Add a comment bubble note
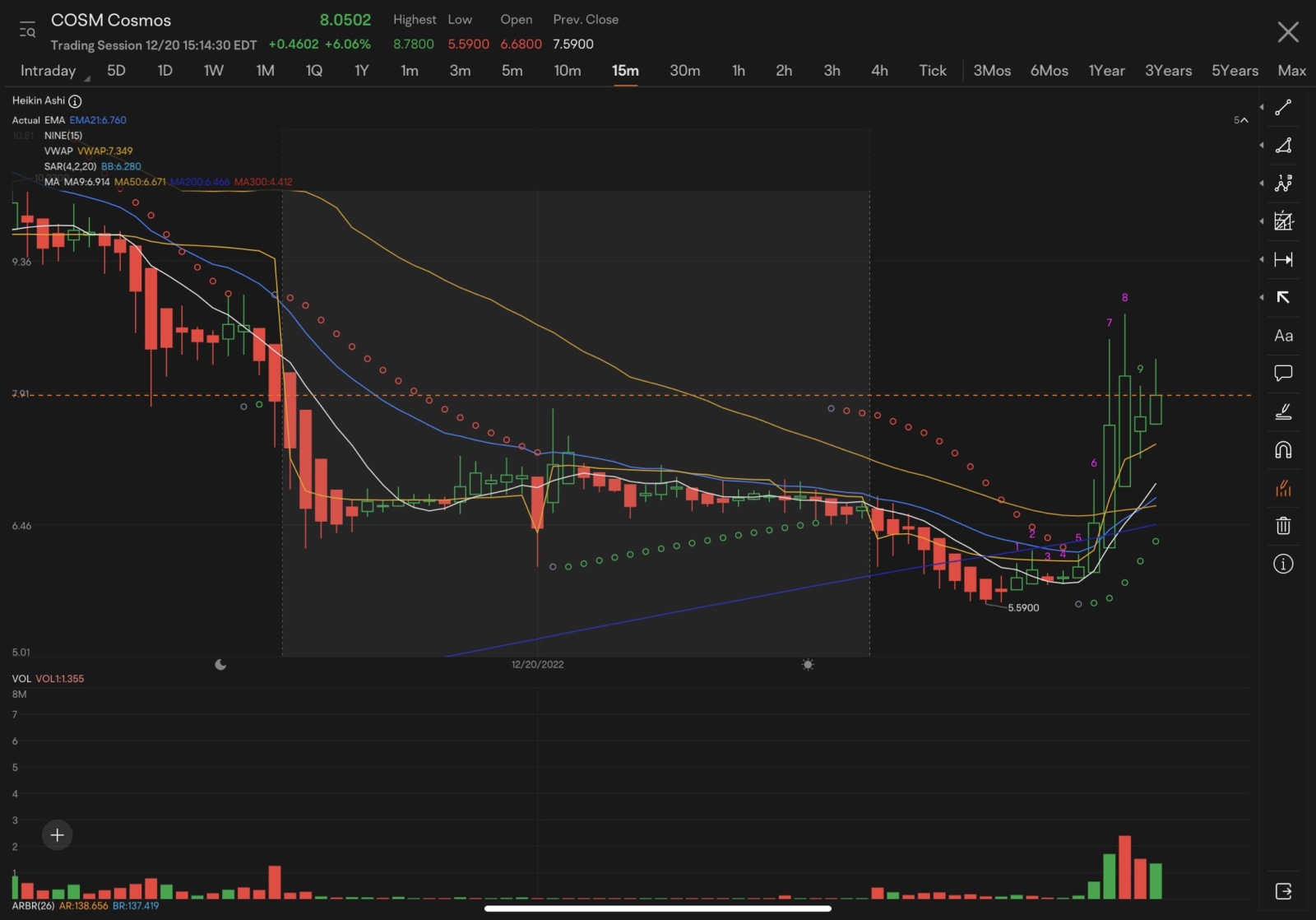Viewport: 1316px width, 920px height. click(x=1283, y=373)
